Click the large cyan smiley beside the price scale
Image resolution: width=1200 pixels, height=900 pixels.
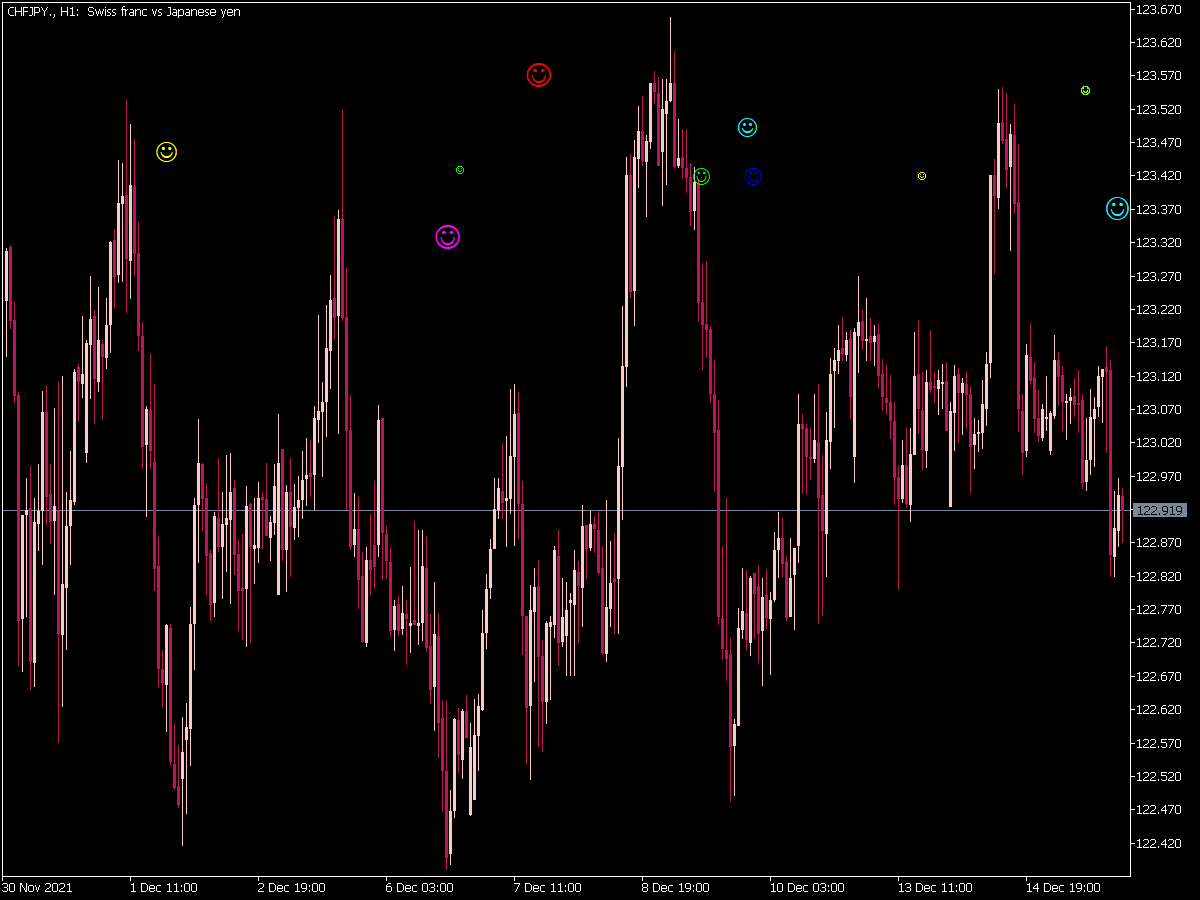[1117, 208]
